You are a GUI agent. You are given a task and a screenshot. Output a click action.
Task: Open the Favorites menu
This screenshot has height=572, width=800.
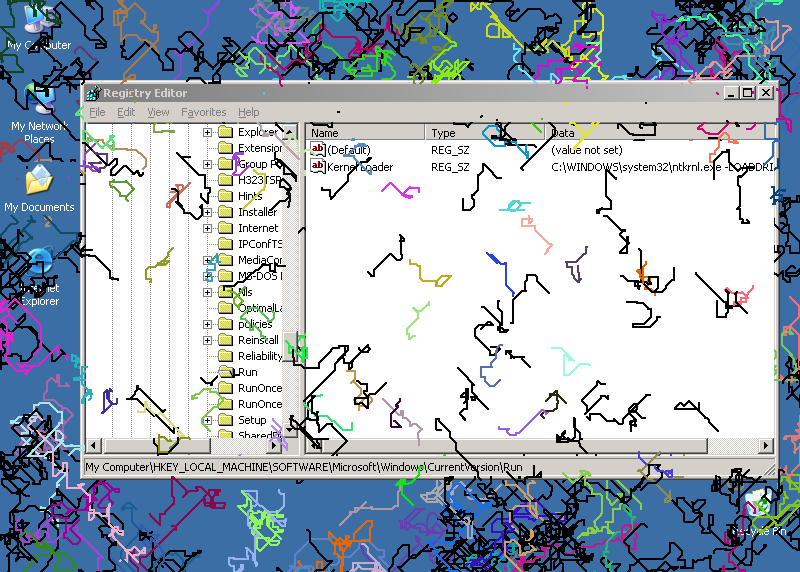[204, 112]
